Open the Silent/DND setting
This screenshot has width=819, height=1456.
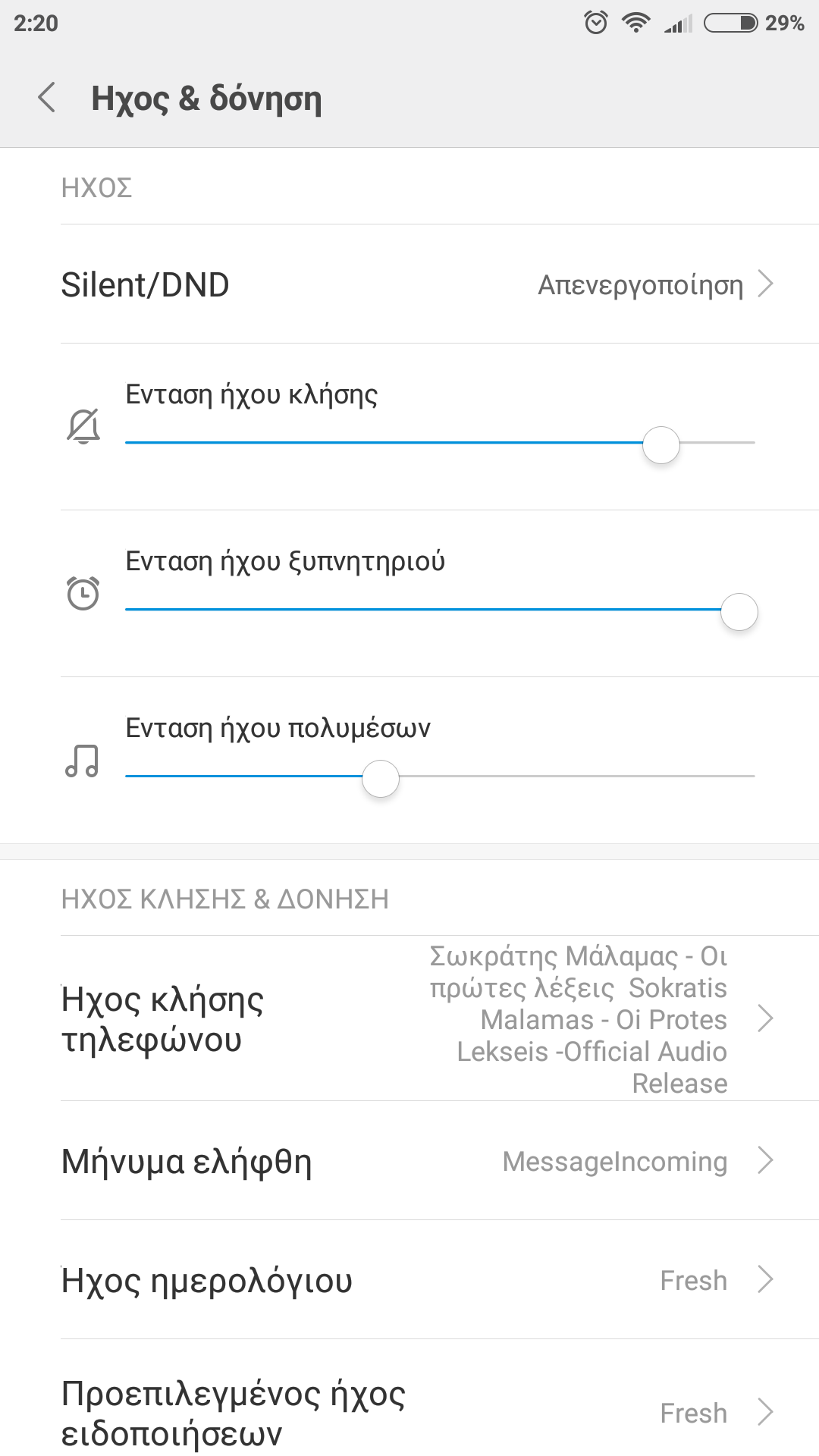click(146, 285)
